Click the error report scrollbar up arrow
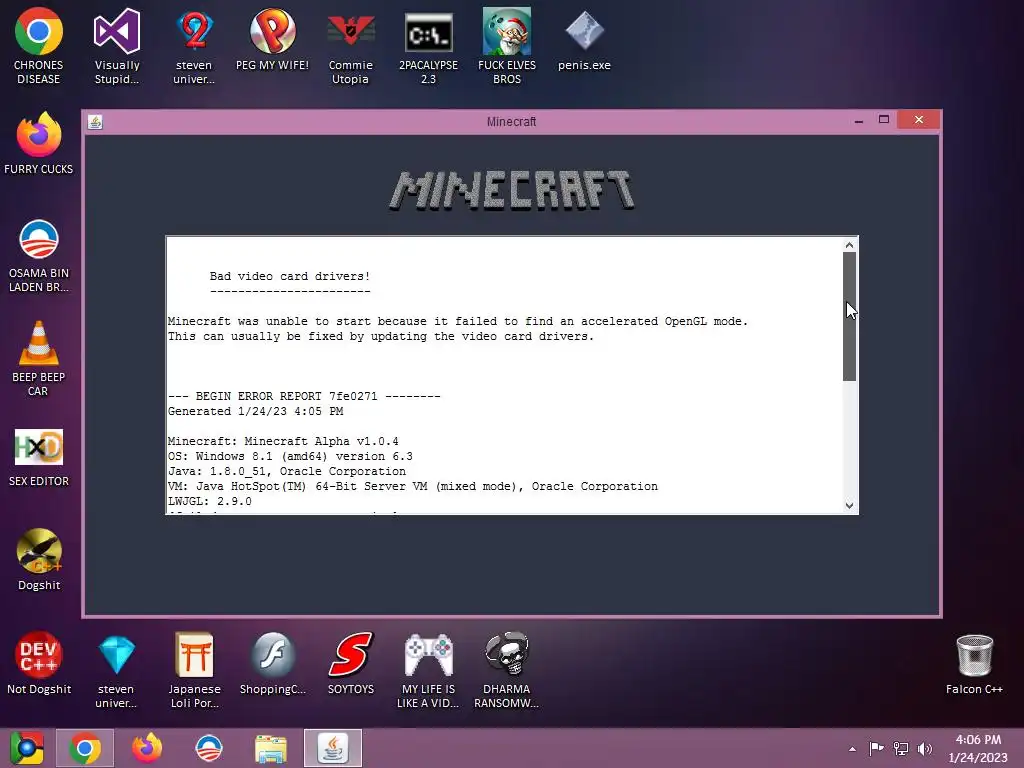This screenshot has height=768, width=1024. point(849,245)
